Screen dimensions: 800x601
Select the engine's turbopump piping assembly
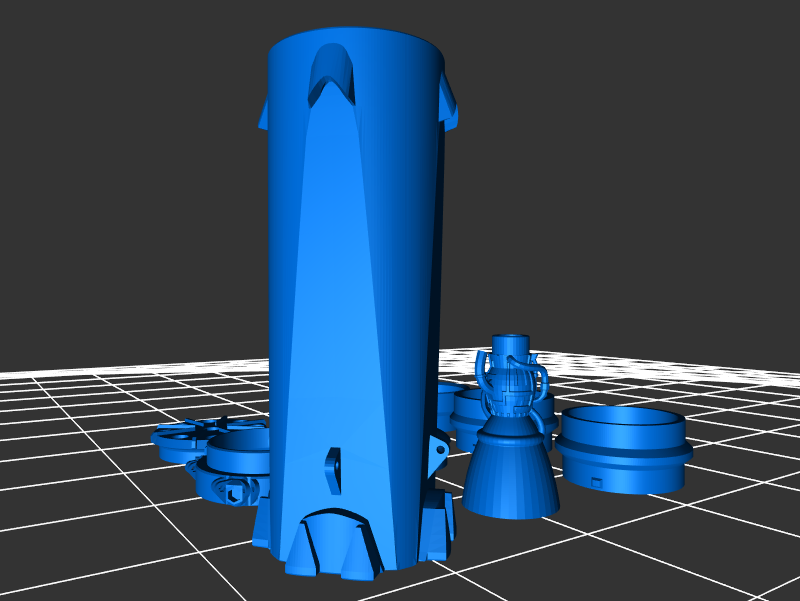(x=512, y=385)
